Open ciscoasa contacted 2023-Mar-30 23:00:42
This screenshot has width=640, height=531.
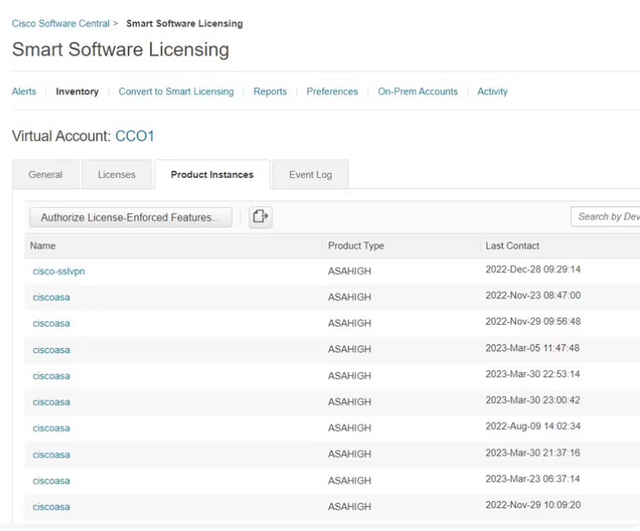coord(51,402)
